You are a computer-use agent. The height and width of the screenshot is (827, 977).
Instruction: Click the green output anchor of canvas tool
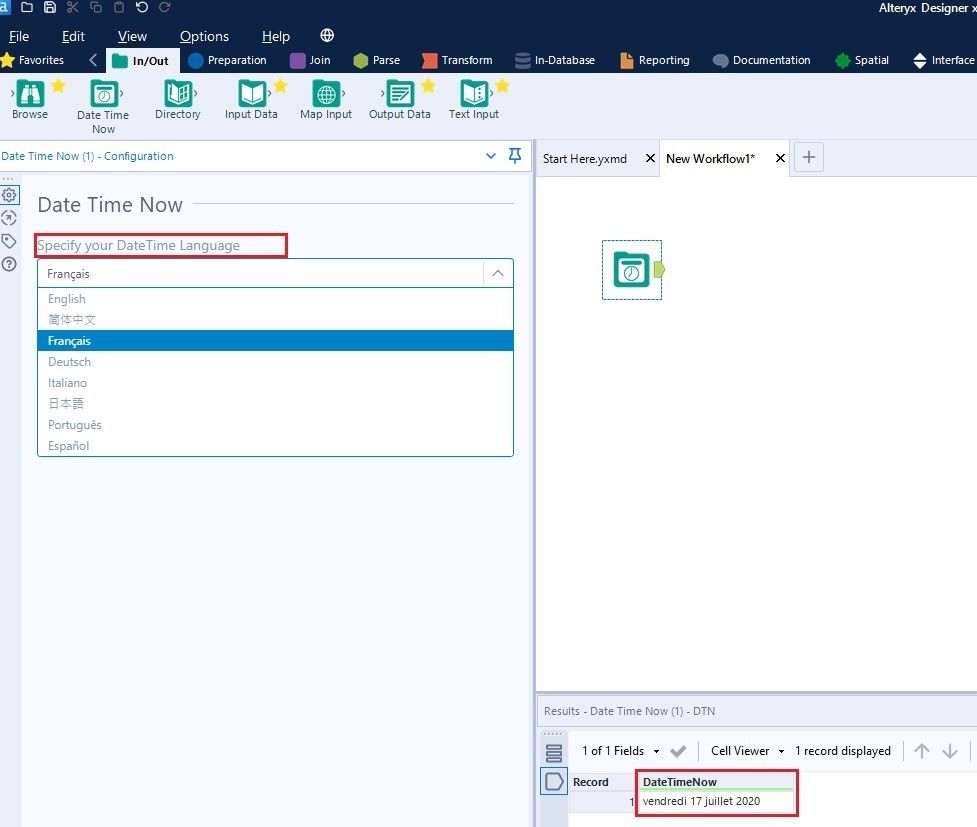coord(659,270)
